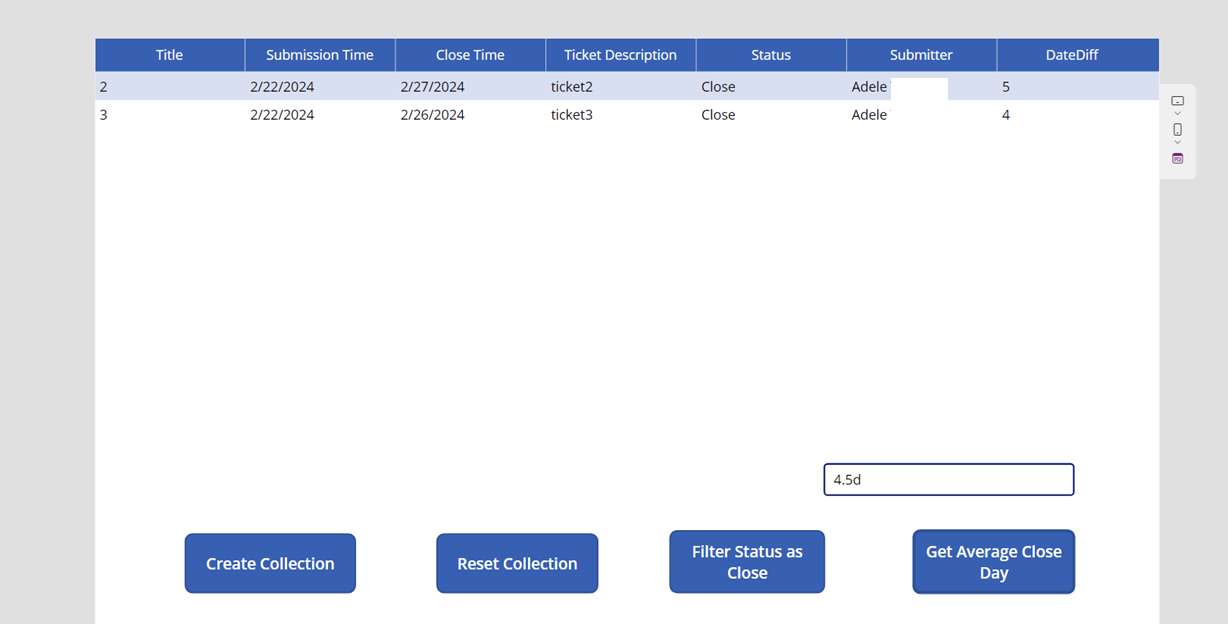The height and width of the screenshot is (624, 1228).
Task: Click the DateDiff value 4
Action: click(x=1006, y=115)
